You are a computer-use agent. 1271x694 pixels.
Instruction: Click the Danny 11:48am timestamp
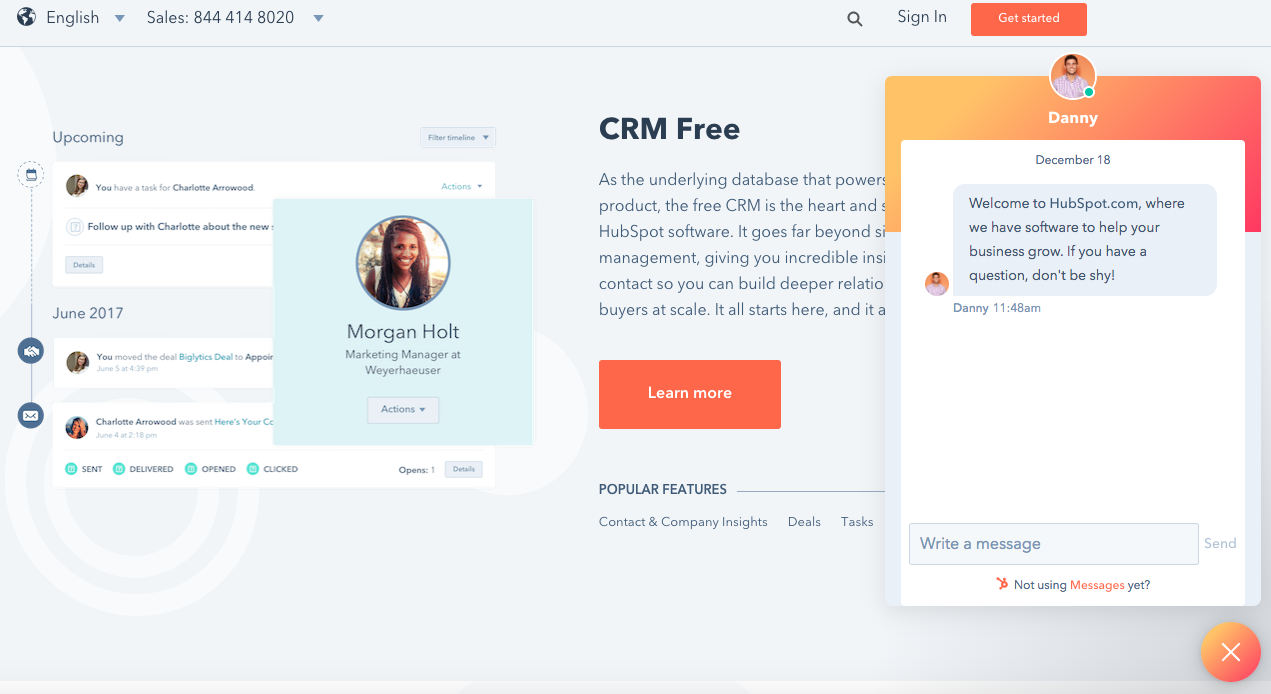(x=997, y=308)
